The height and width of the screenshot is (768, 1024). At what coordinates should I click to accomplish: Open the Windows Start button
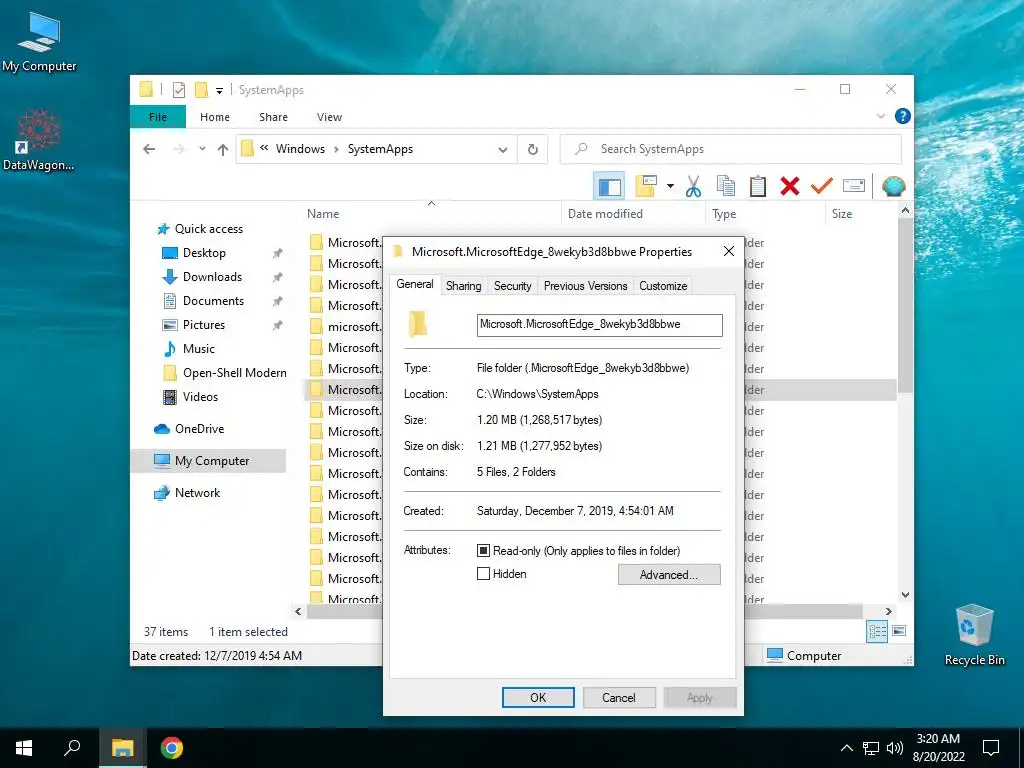24,748
